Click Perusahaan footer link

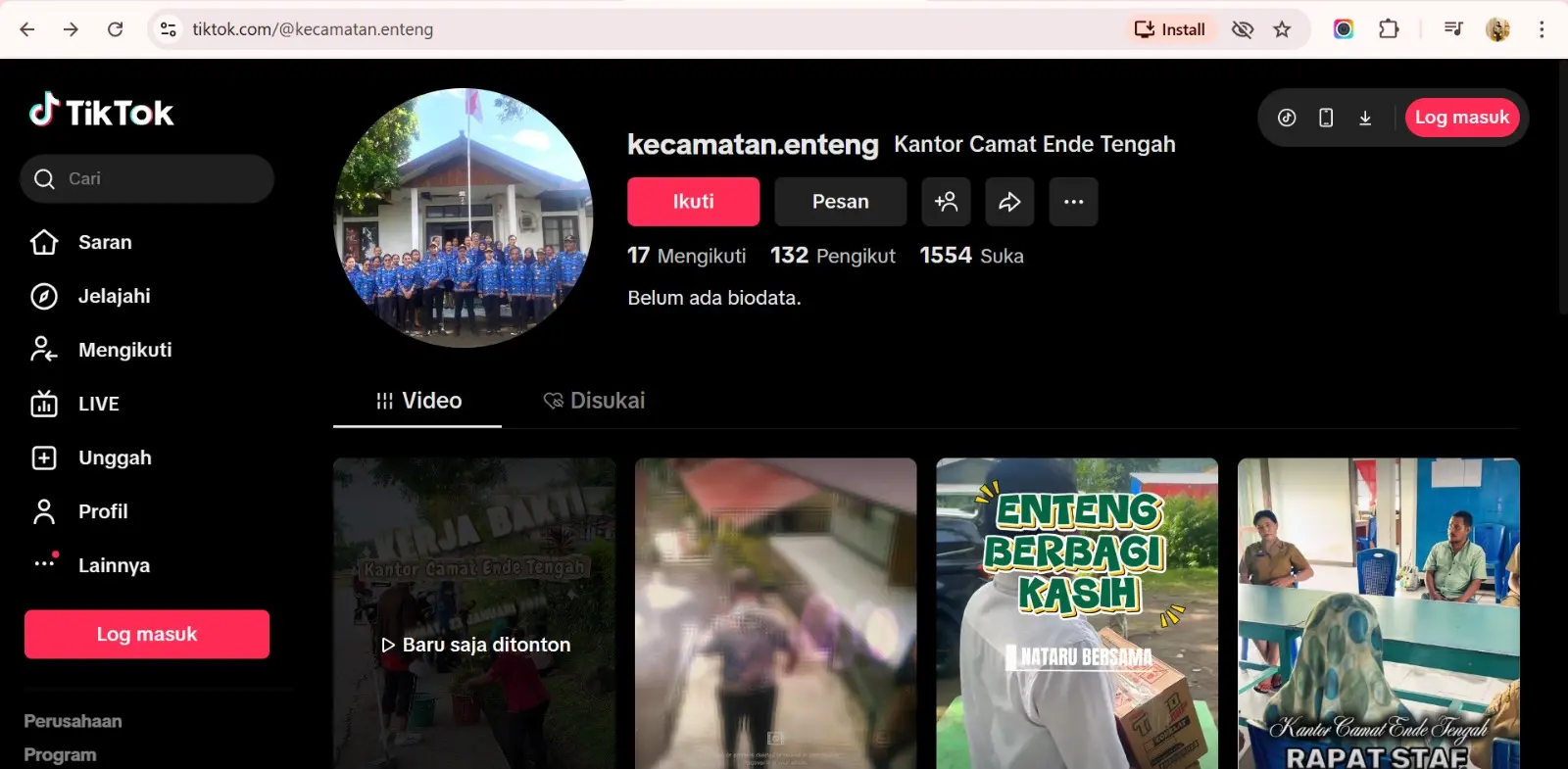point(73,721)
